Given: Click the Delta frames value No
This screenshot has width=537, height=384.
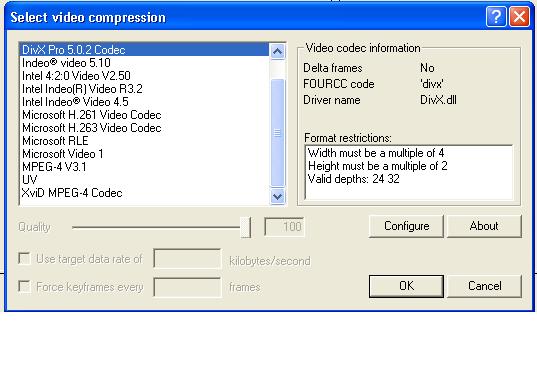Looking at the screenshot, I should tap(427, 68).
